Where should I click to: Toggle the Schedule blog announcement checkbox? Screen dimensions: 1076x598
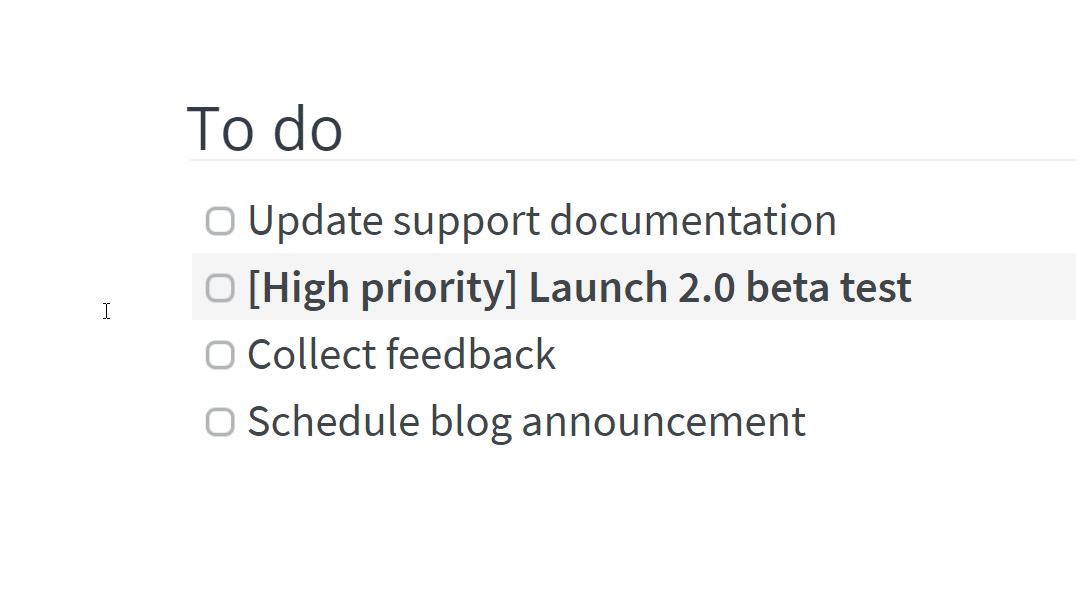pyautogui.click(x=220, y=422)
